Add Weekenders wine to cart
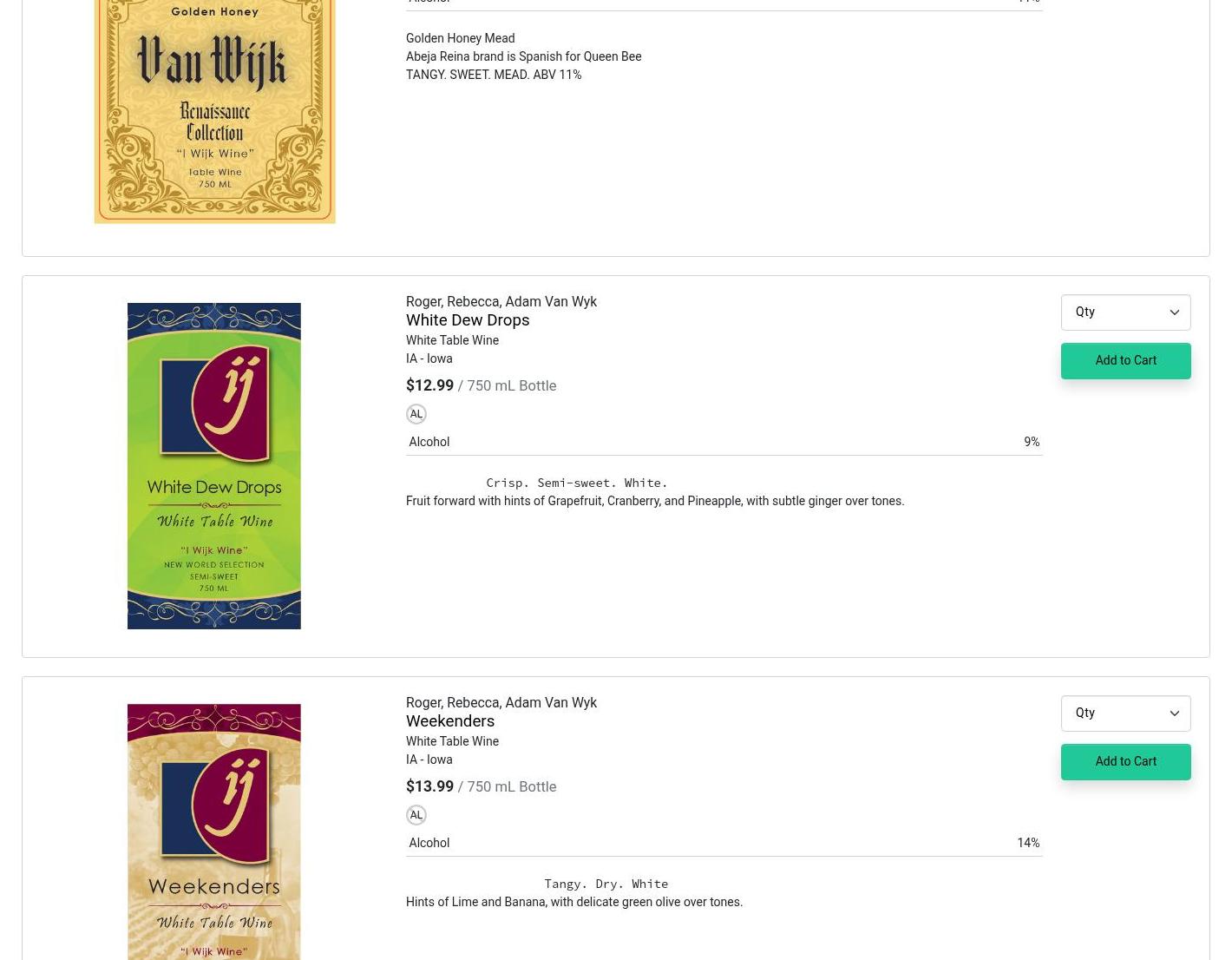The image size is (1232, 960). coord(1125,762)
